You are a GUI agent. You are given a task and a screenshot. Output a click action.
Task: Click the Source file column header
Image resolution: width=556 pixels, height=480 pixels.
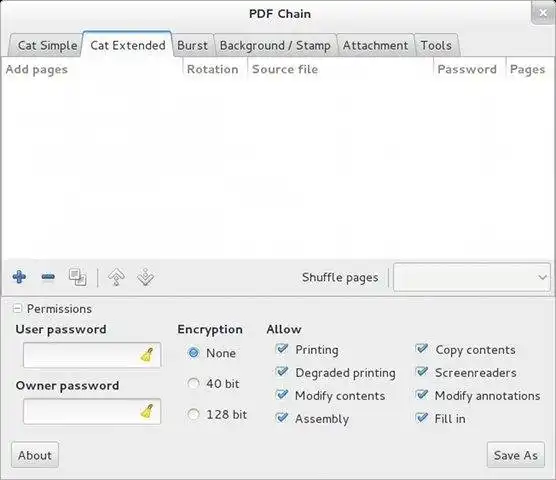click(340, 69)
